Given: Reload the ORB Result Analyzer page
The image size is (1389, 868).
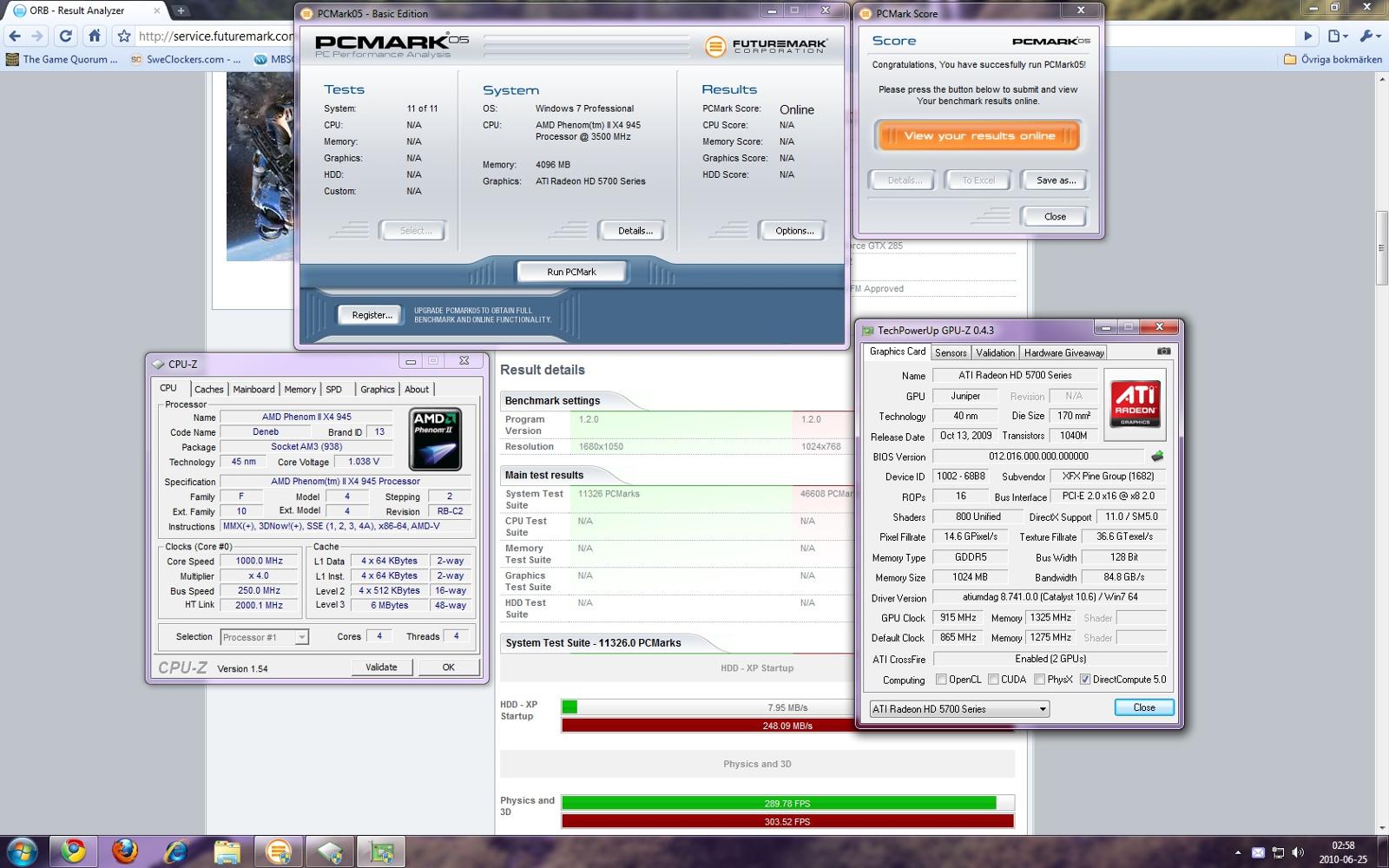Looking at the screenshot, I should point(66,36).
